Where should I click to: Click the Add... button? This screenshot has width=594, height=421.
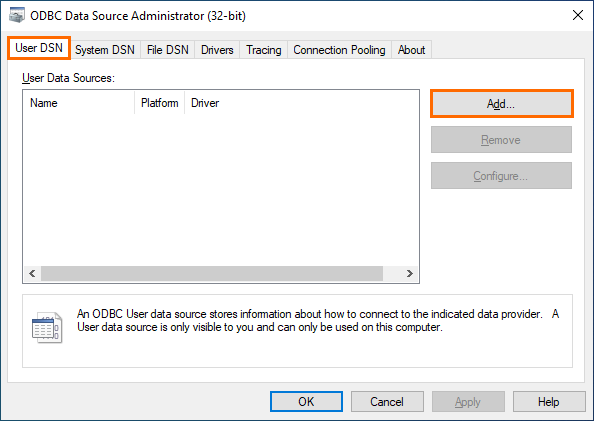click(x=502, y=104)
